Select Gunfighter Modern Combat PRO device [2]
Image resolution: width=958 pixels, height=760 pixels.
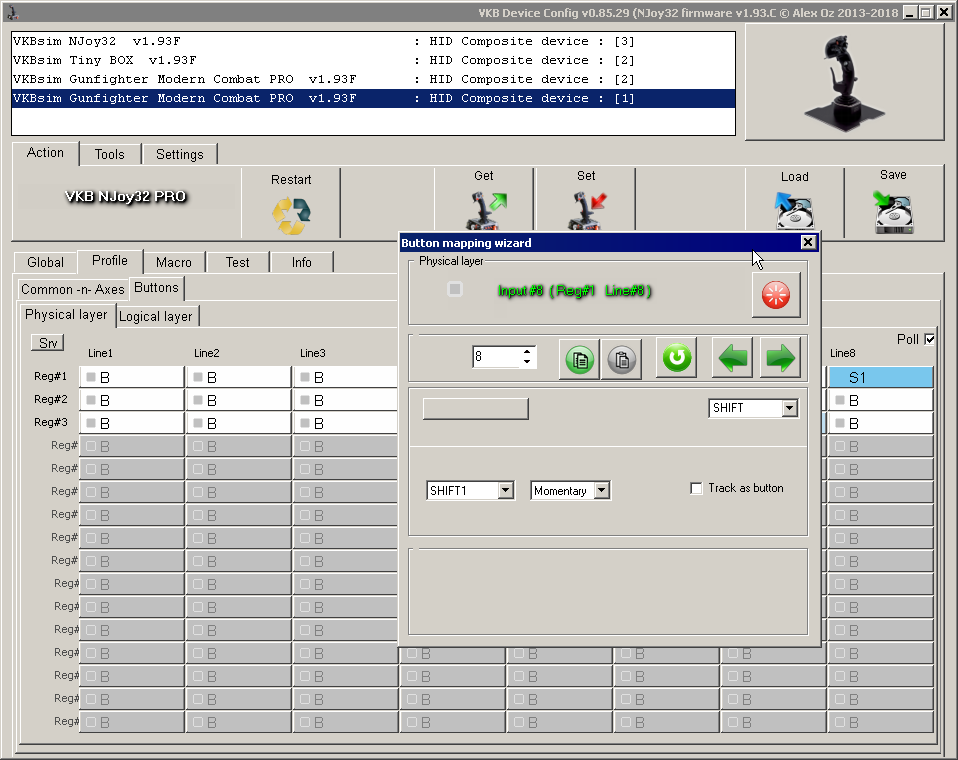pyautogui.click(x=373, y=79)
